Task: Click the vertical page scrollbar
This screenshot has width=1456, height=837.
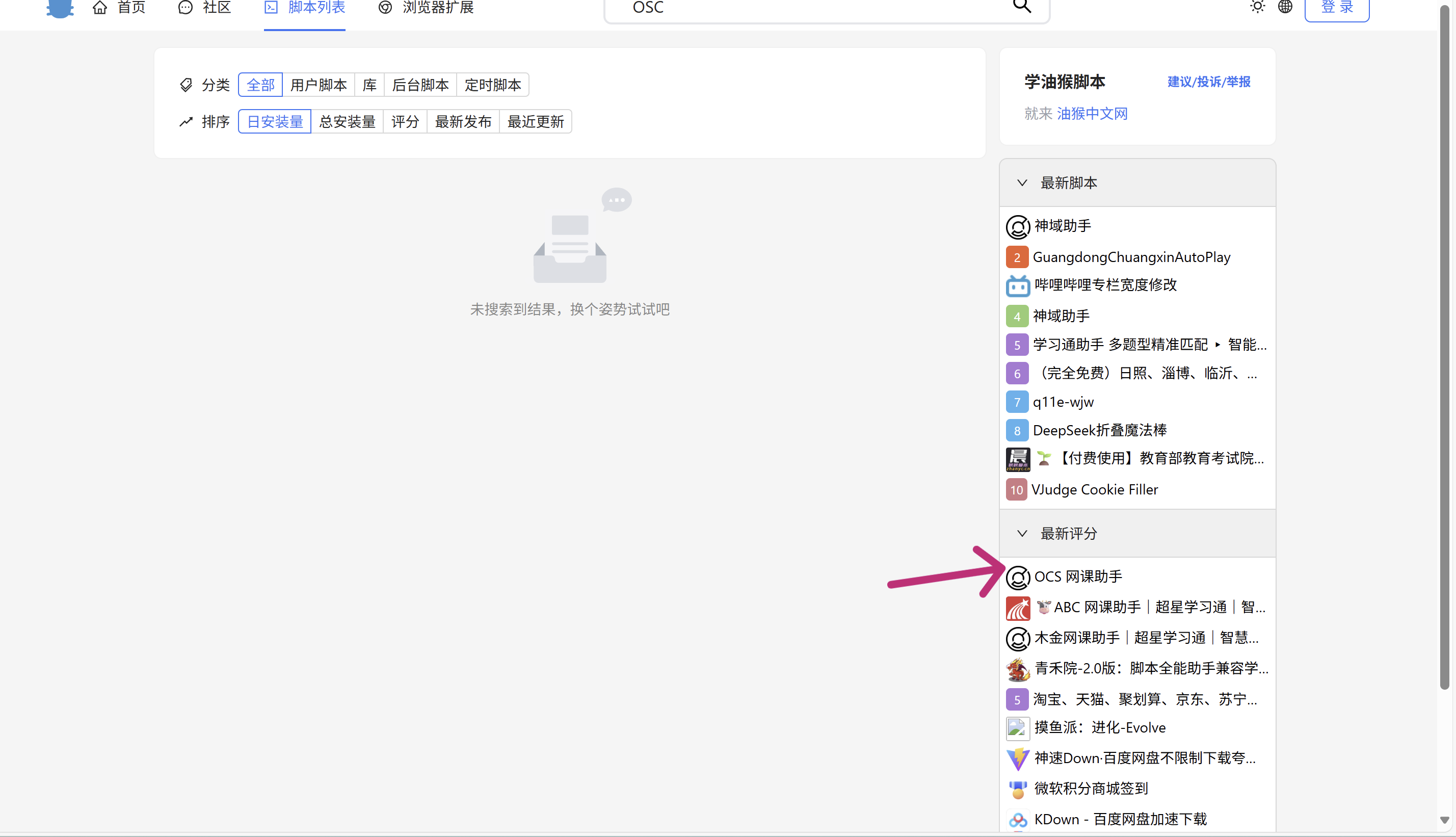Action: pyautogui.click(x=1444, y=345)
